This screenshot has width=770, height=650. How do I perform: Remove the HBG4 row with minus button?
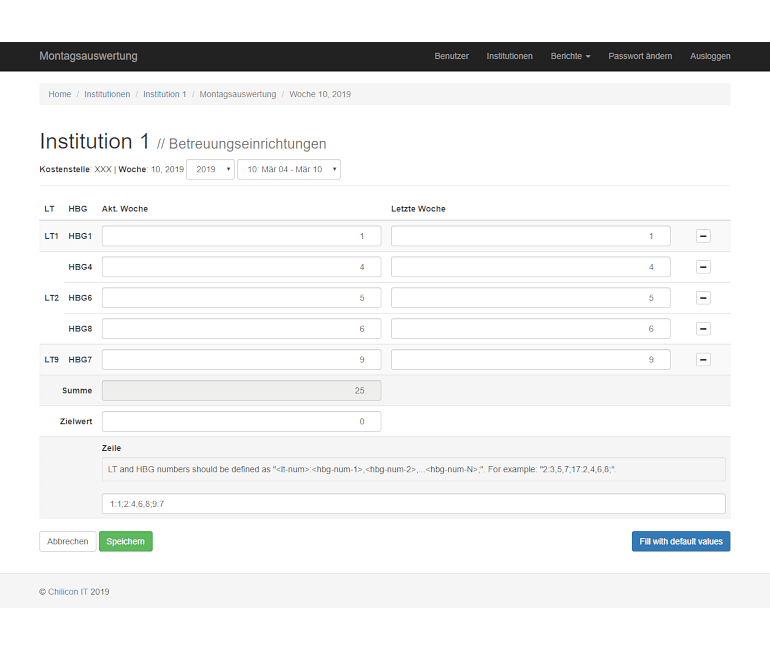point(703,267)
